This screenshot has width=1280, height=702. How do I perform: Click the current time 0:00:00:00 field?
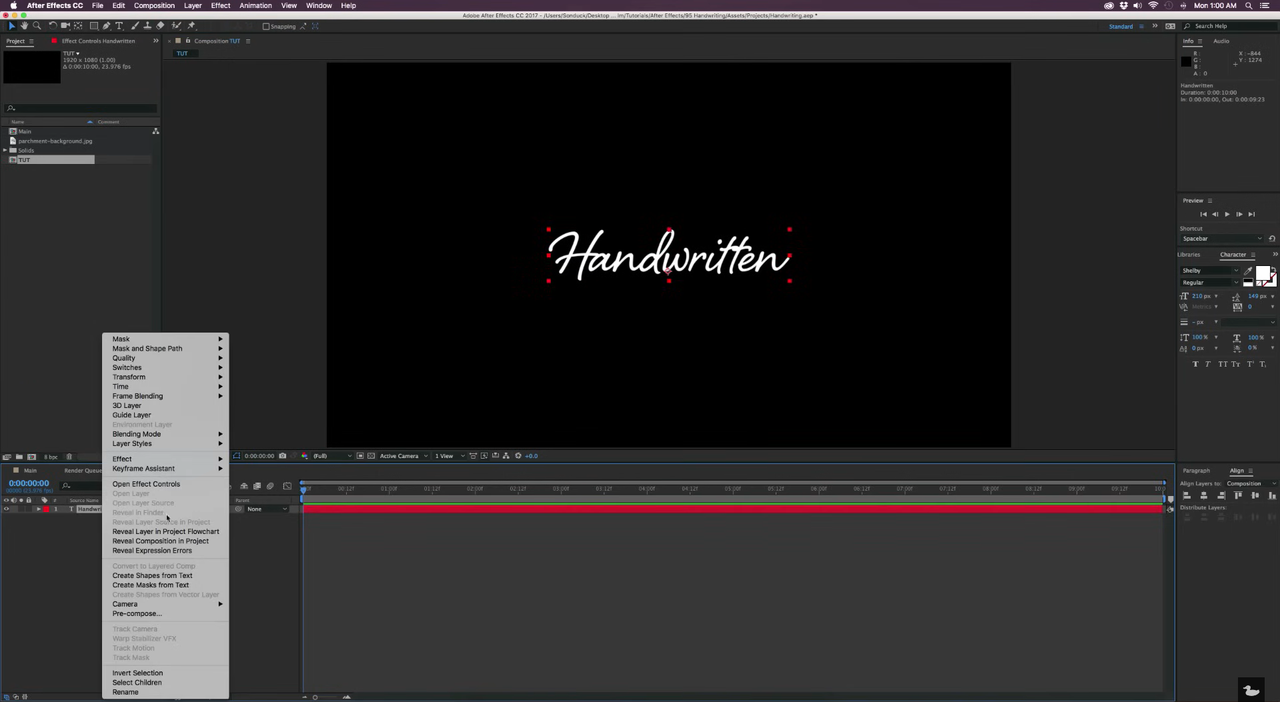point(29,483)
